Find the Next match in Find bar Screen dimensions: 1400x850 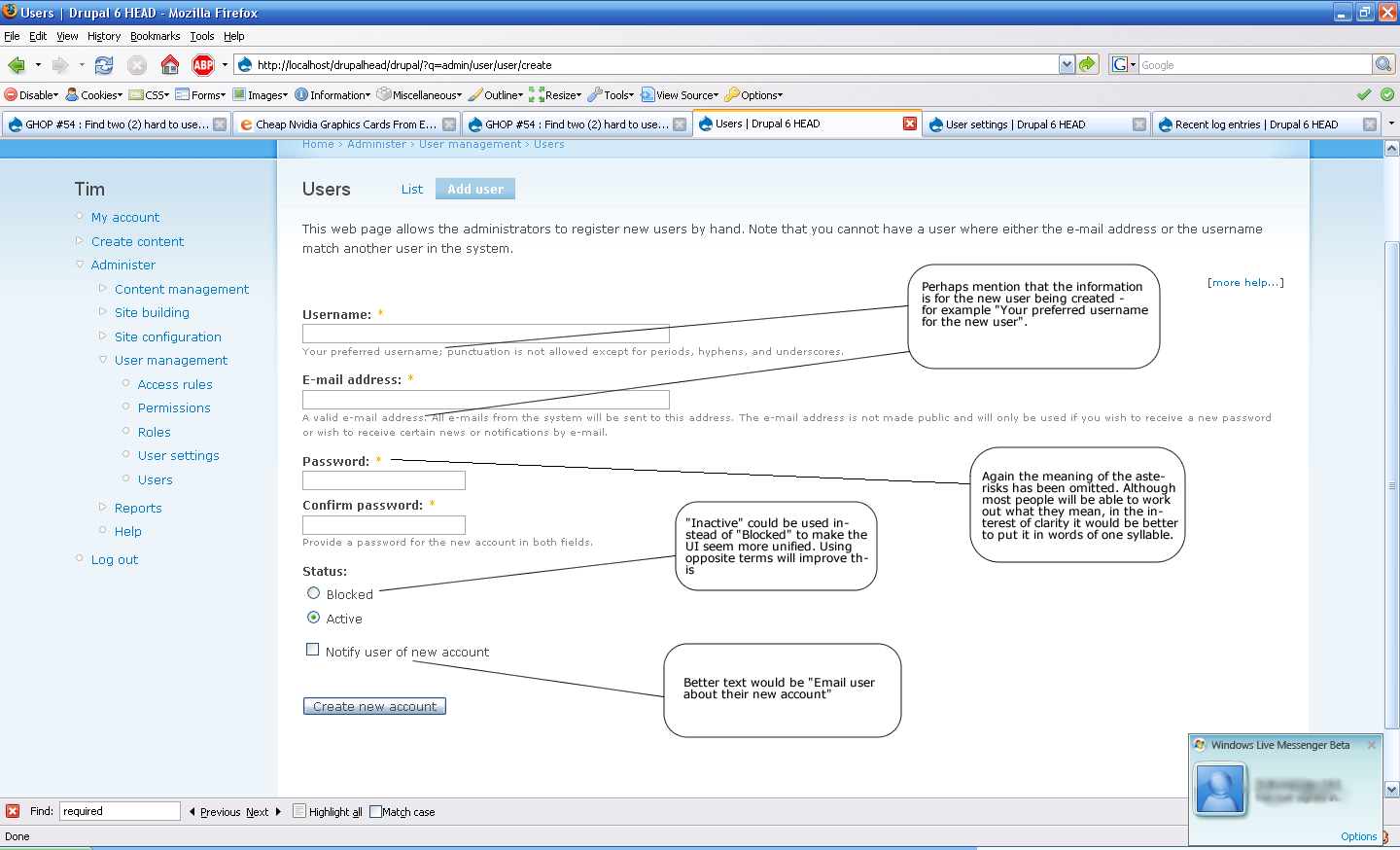(x=263, y=812)
